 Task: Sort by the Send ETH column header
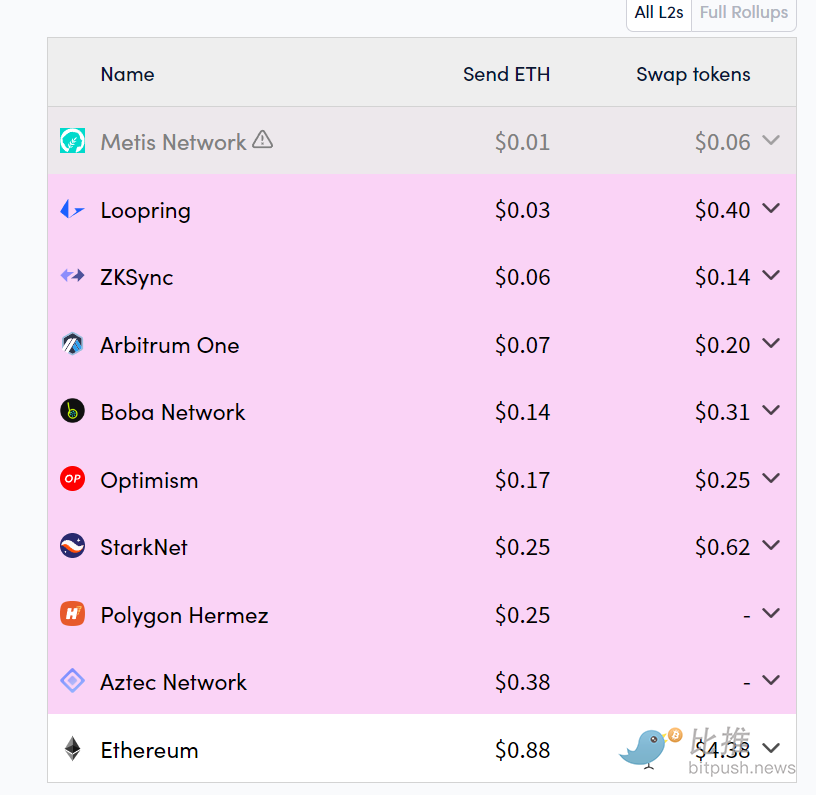point(506,74)
